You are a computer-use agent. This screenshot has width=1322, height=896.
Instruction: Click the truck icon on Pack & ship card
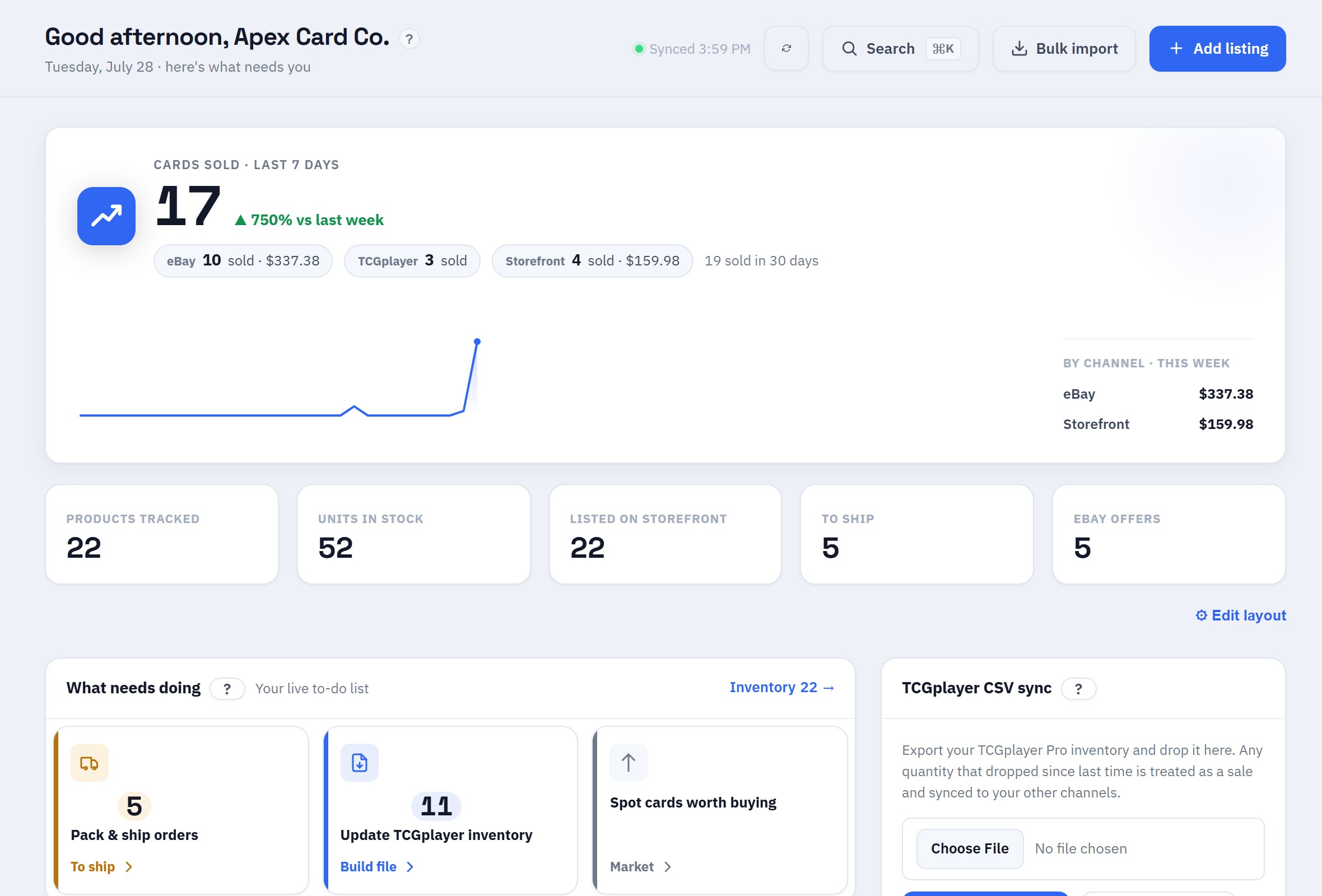click(x=89, y=762)
